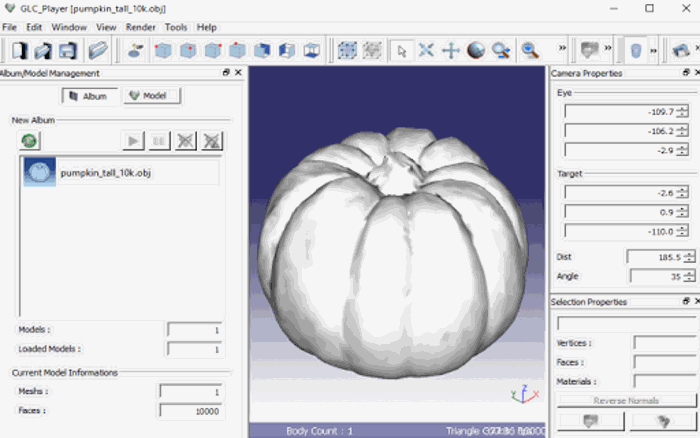Select the cube view with red dot on its top-center corner

coord(238,50)
